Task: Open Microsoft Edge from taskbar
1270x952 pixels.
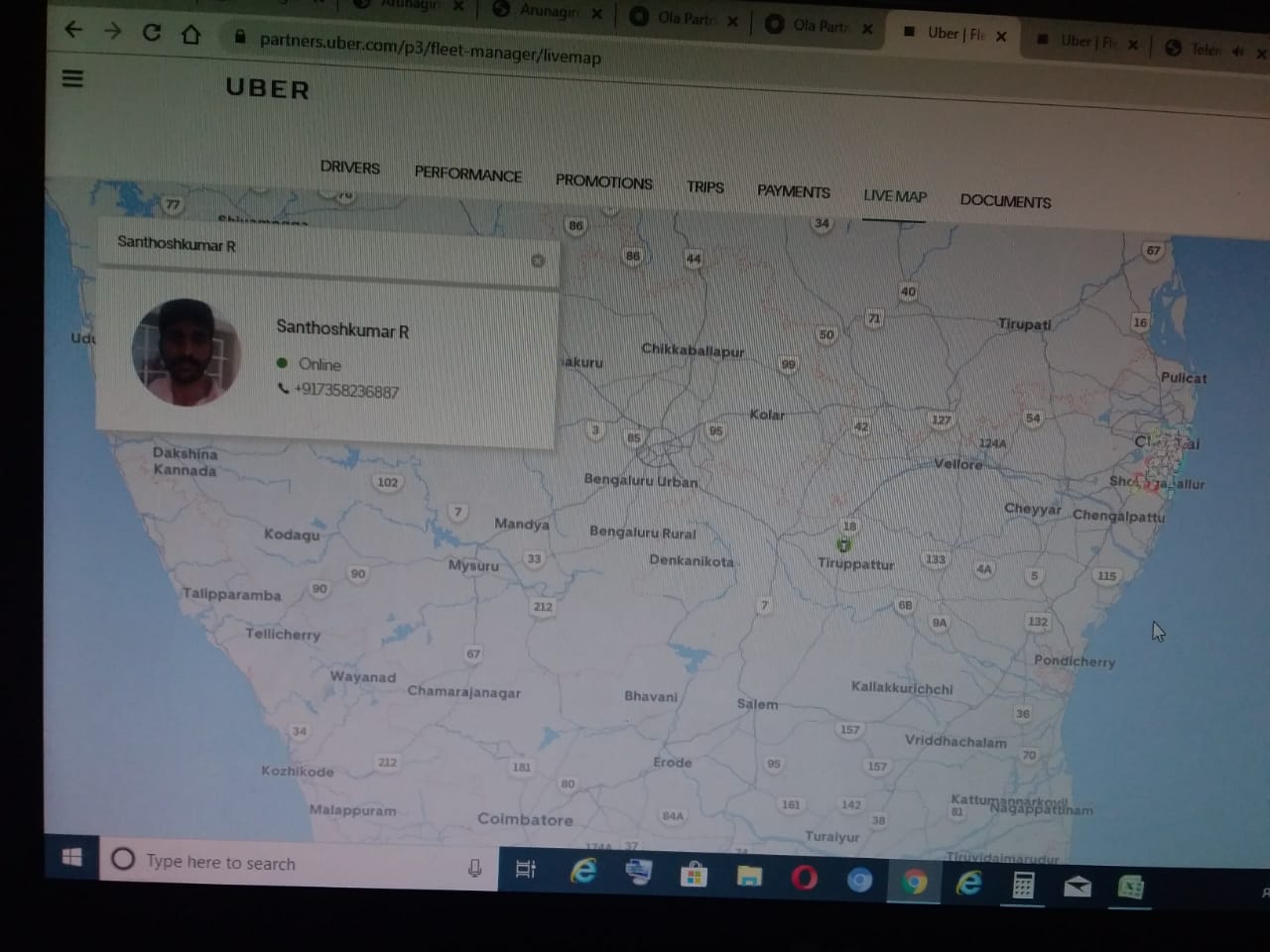Action: pos(582,871)
